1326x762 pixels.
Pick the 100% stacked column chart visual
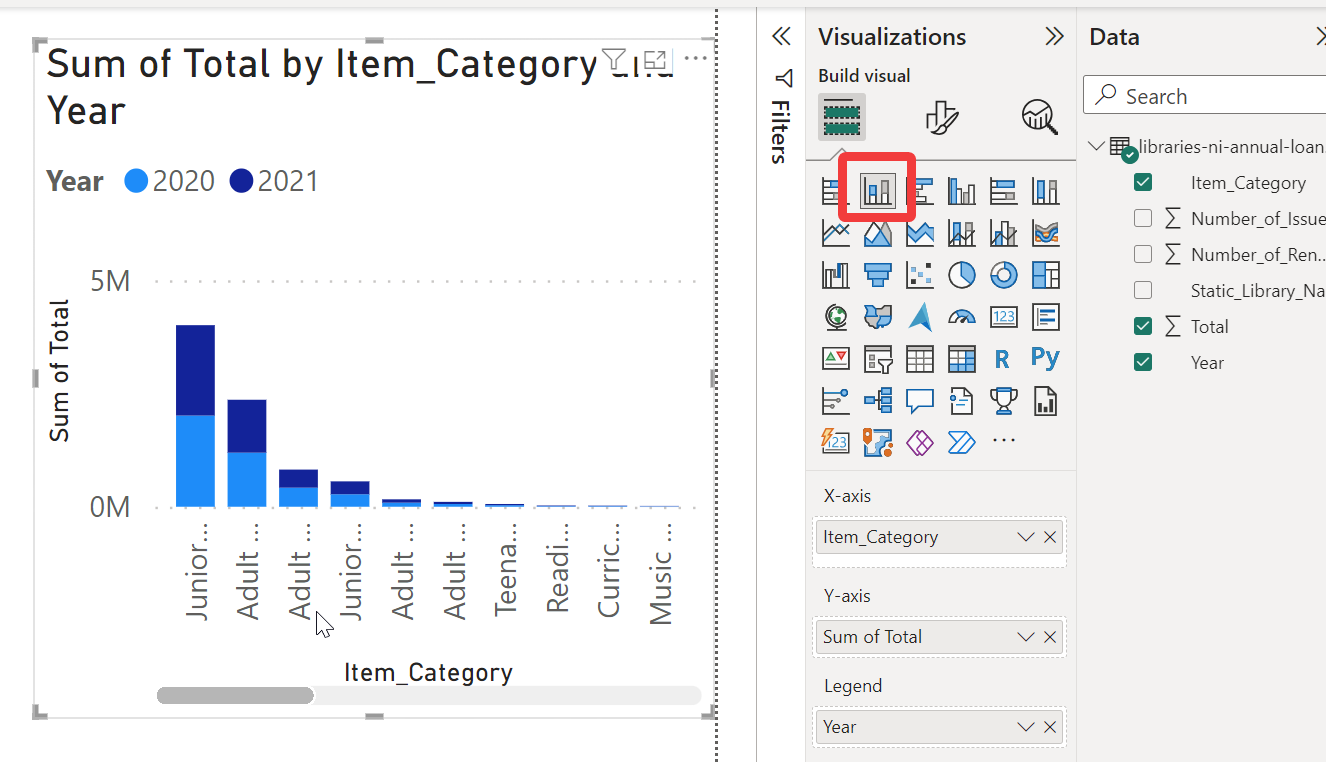coord(1045,190)
